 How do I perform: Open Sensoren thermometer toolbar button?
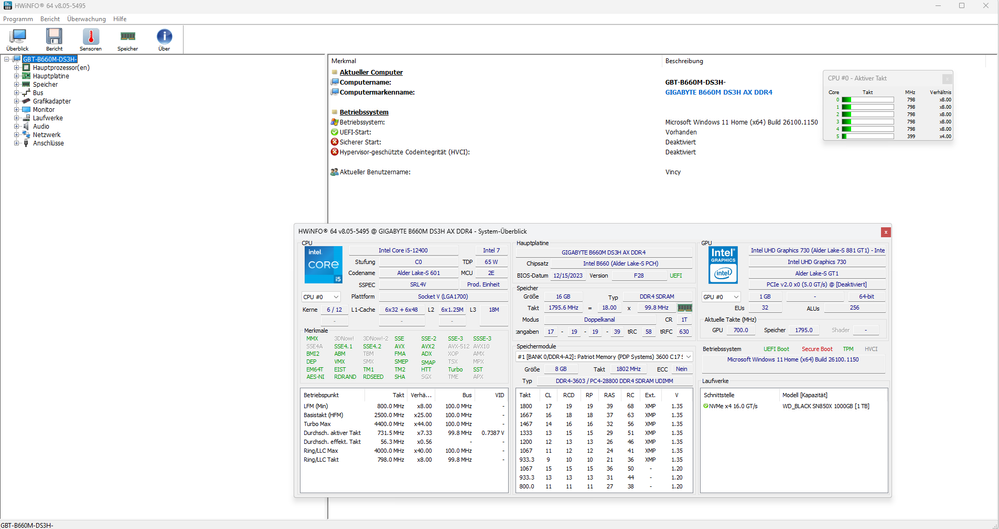point(91,37)
